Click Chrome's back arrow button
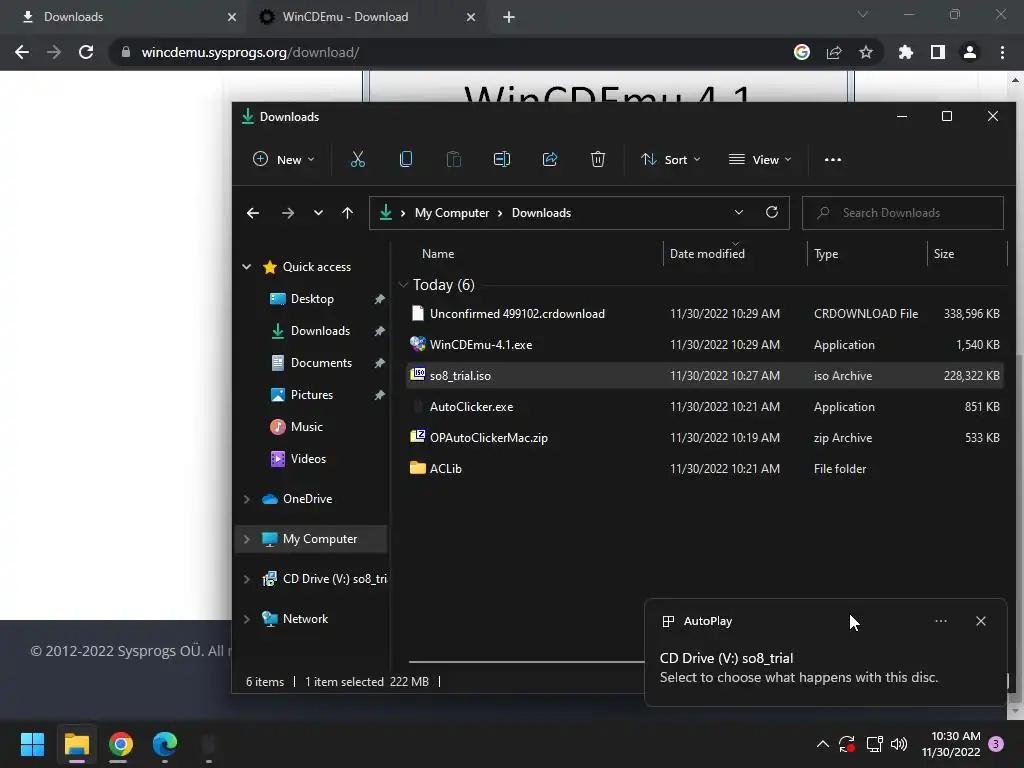The image size is (1024, 768). 22,52
